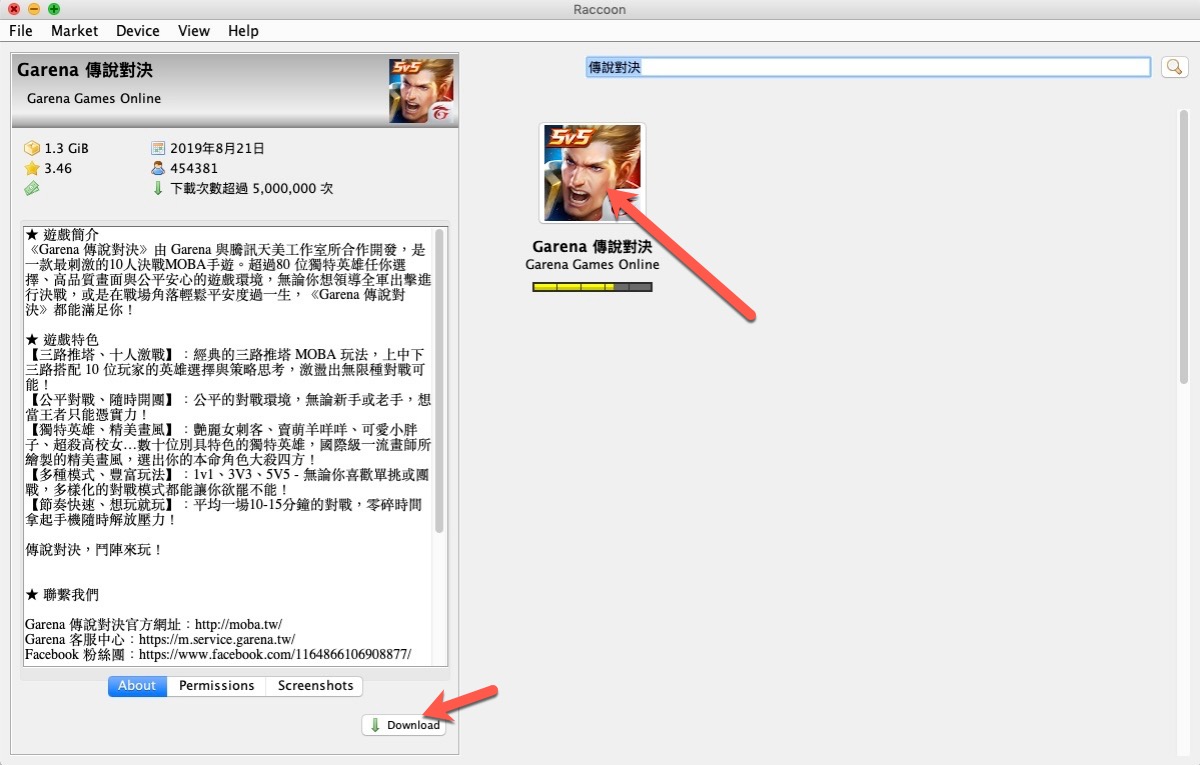Screen dimensions: 1200x765
Task: Click the 傳說對決，鬥陣來玩！ line
Action: pyautogui.click(x=94, y=549)
